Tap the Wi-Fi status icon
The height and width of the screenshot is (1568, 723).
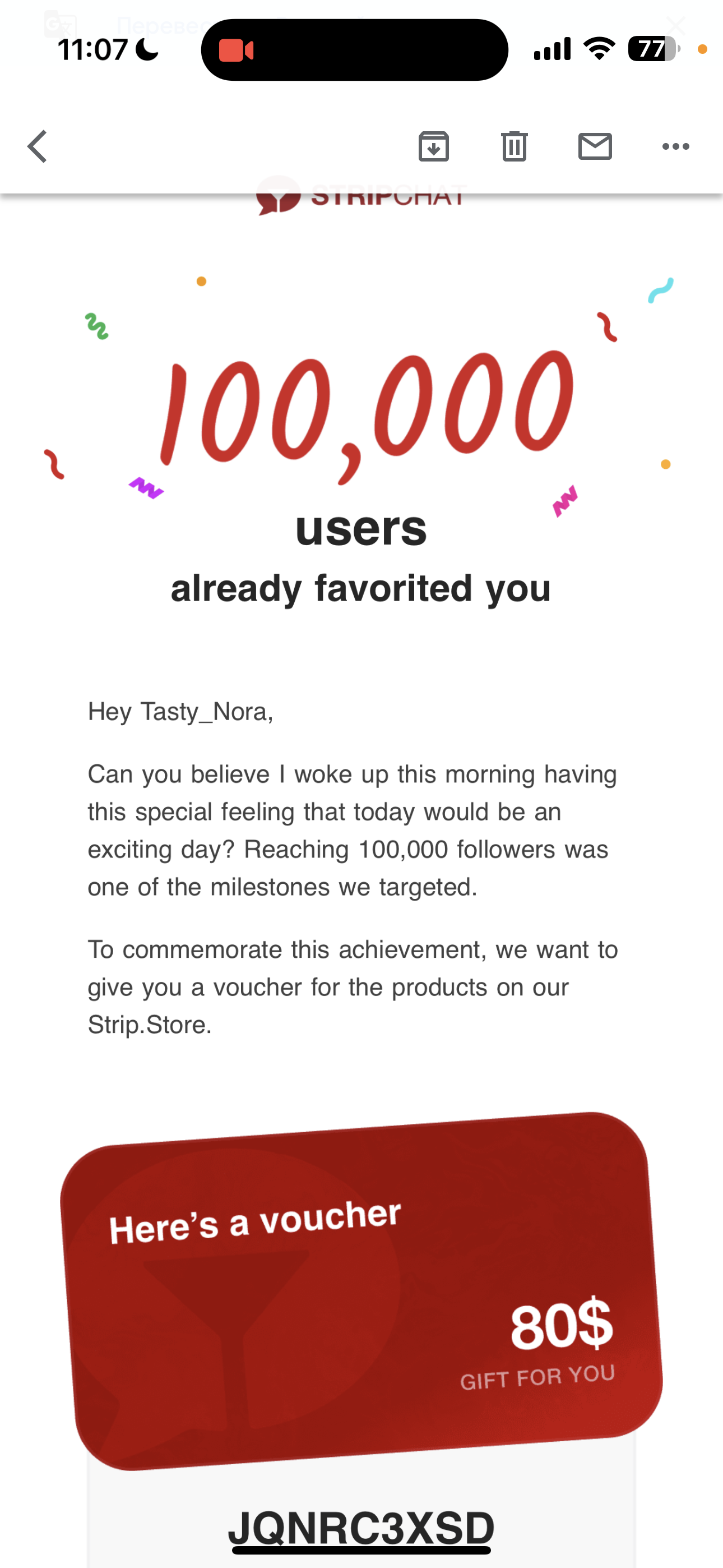(599, 49)
